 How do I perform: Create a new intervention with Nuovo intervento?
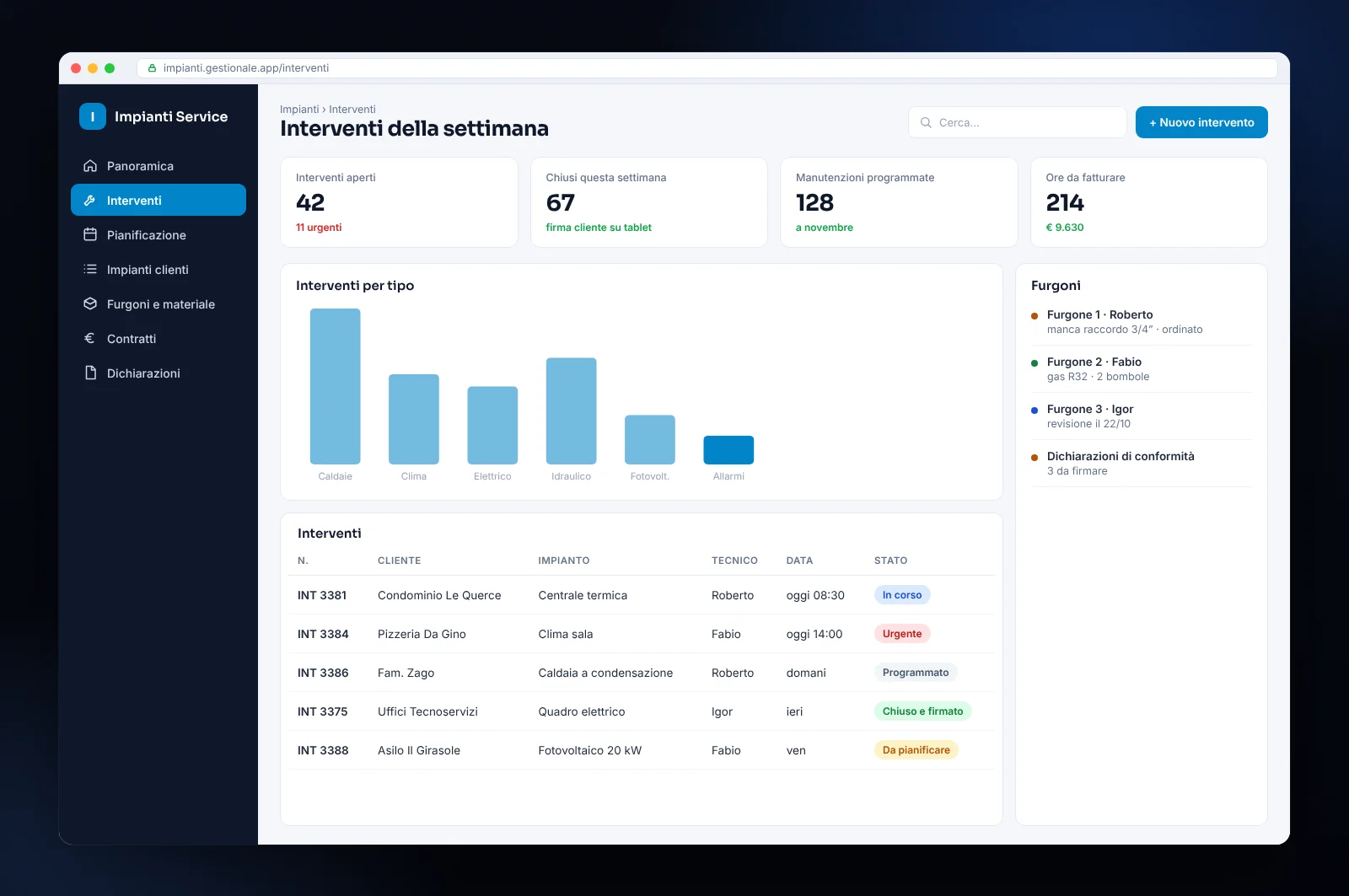[1201, 122]
